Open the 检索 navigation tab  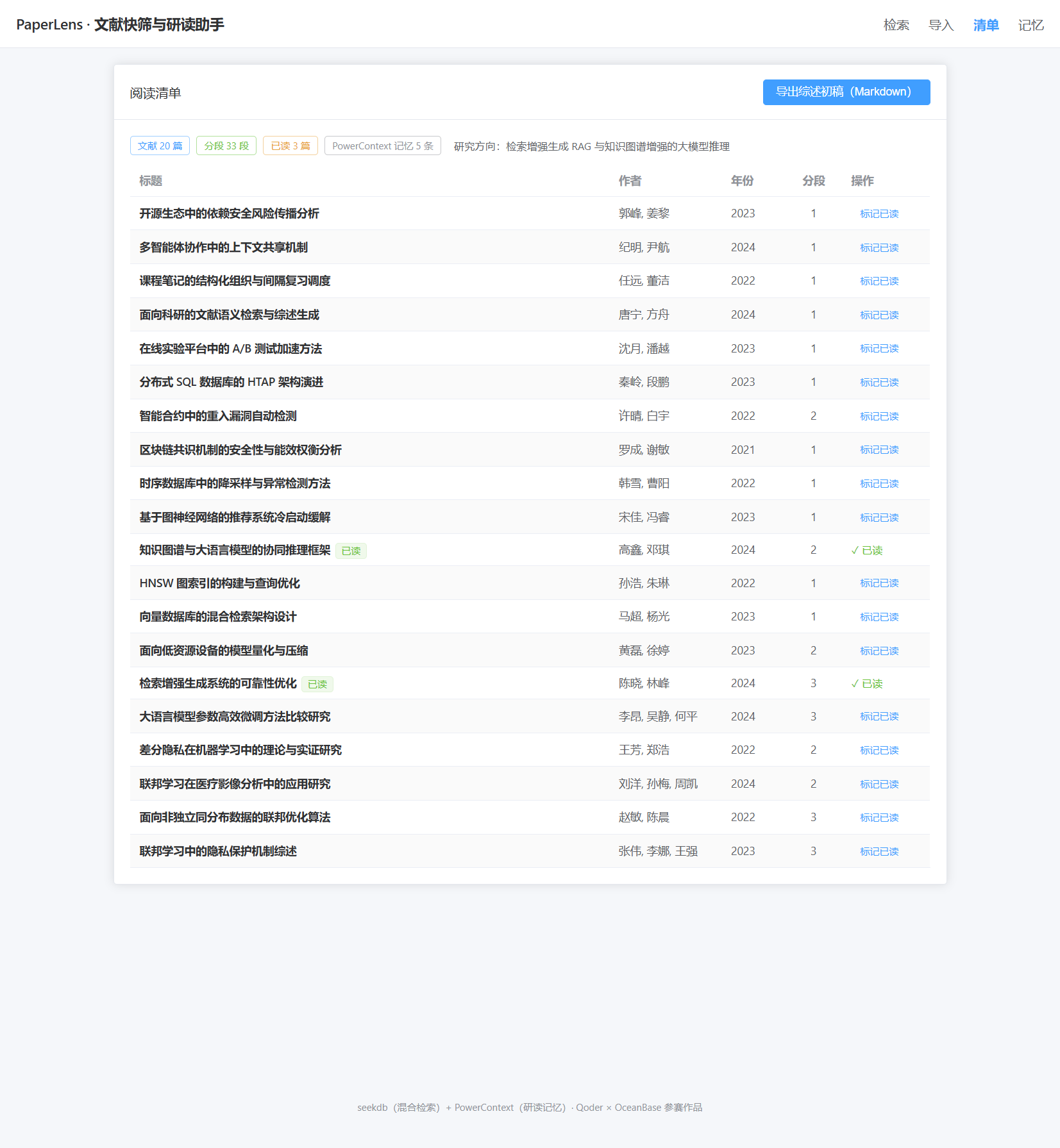coord(896,25)
